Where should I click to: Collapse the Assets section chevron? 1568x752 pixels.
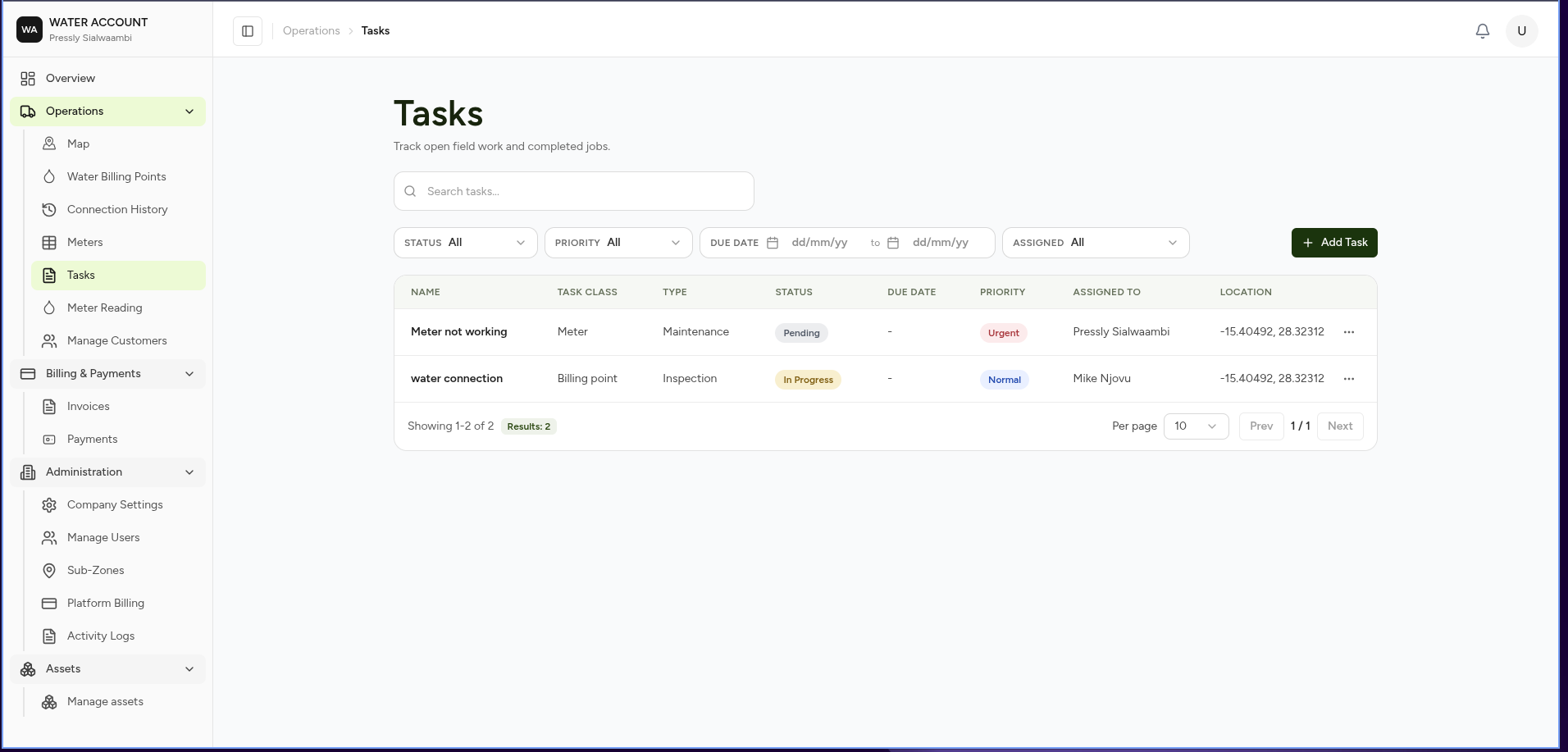(x=189, y=669)
